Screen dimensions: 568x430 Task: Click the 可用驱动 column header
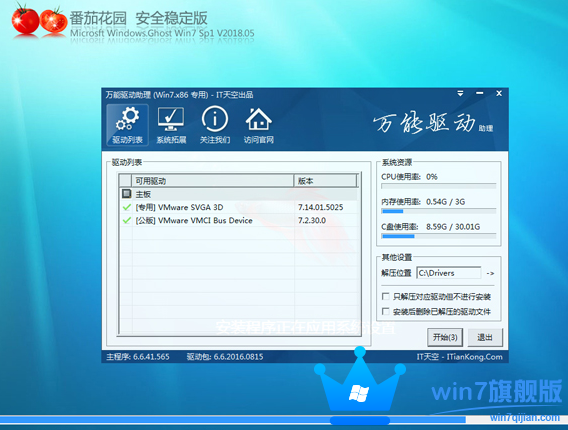pos(213,181)
